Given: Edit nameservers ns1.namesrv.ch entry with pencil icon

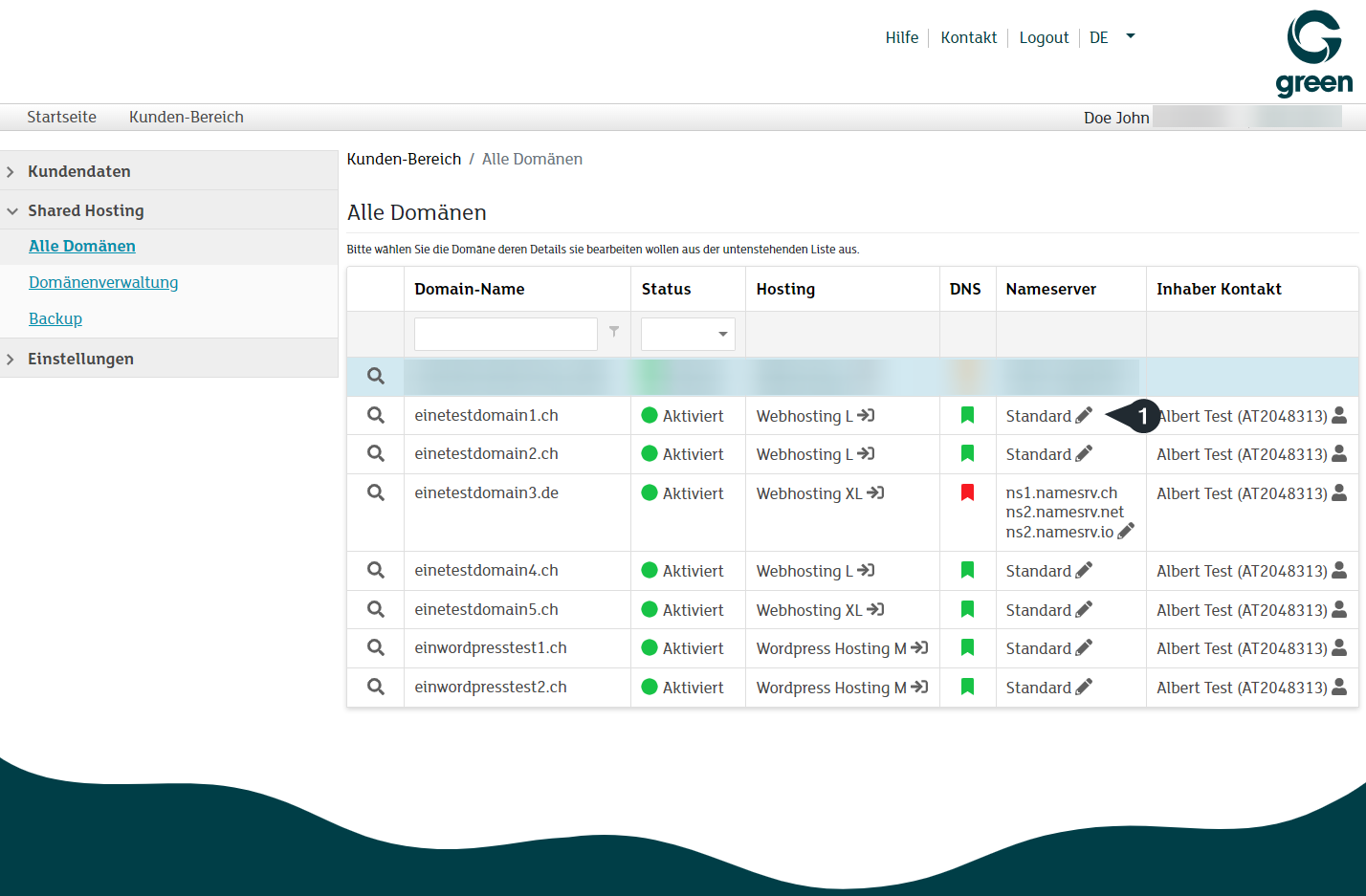Looking at the screenshot, I should [x=1126, y=532].
